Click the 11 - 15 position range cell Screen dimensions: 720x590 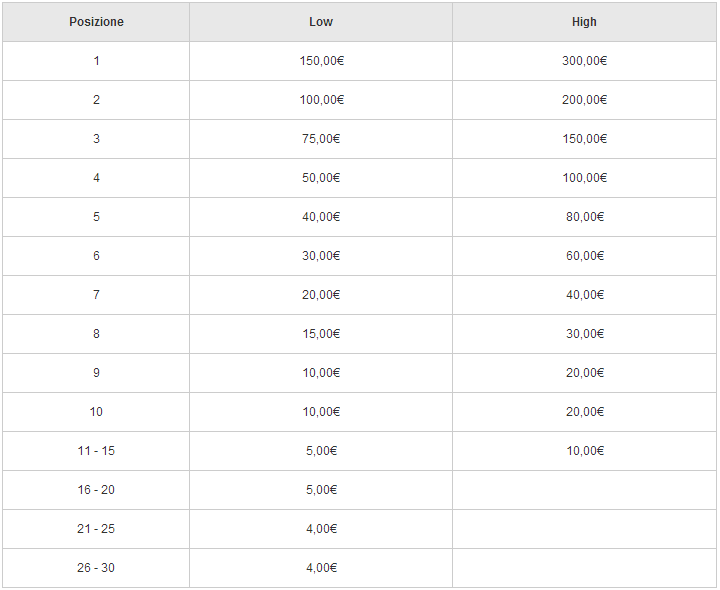(96, 451)
